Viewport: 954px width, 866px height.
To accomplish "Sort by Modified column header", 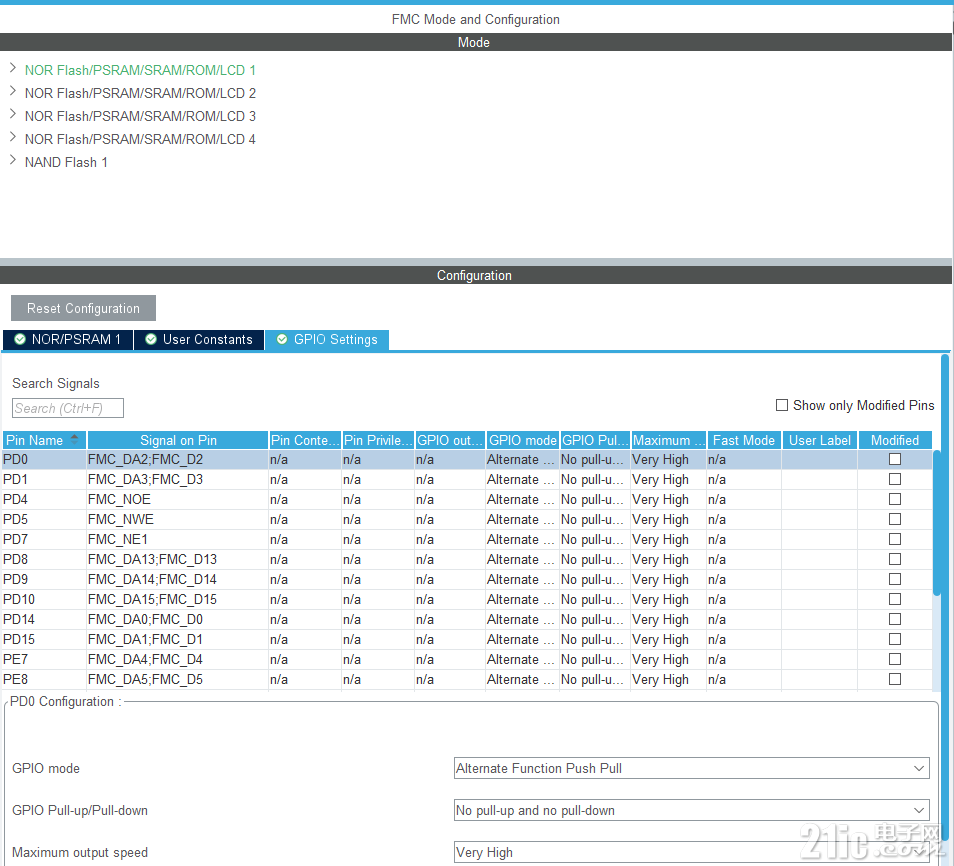I will [x=894, y=440].
